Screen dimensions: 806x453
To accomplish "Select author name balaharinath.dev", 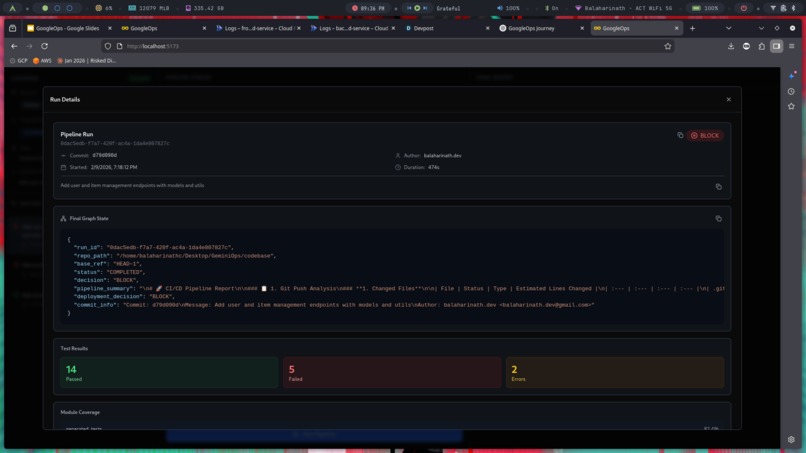I will (x=442, y=155).
